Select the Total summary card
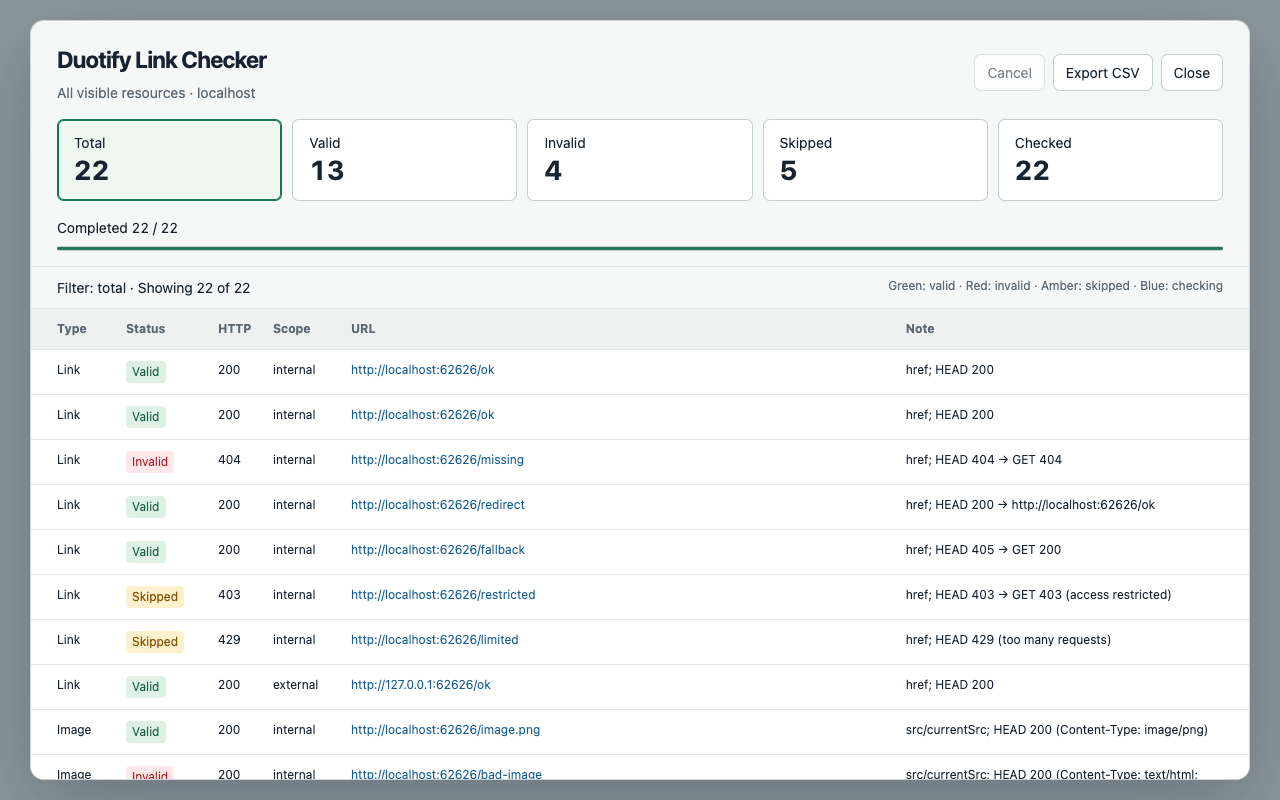This screenshot has height=800, width=1280. tap(169, 160)
